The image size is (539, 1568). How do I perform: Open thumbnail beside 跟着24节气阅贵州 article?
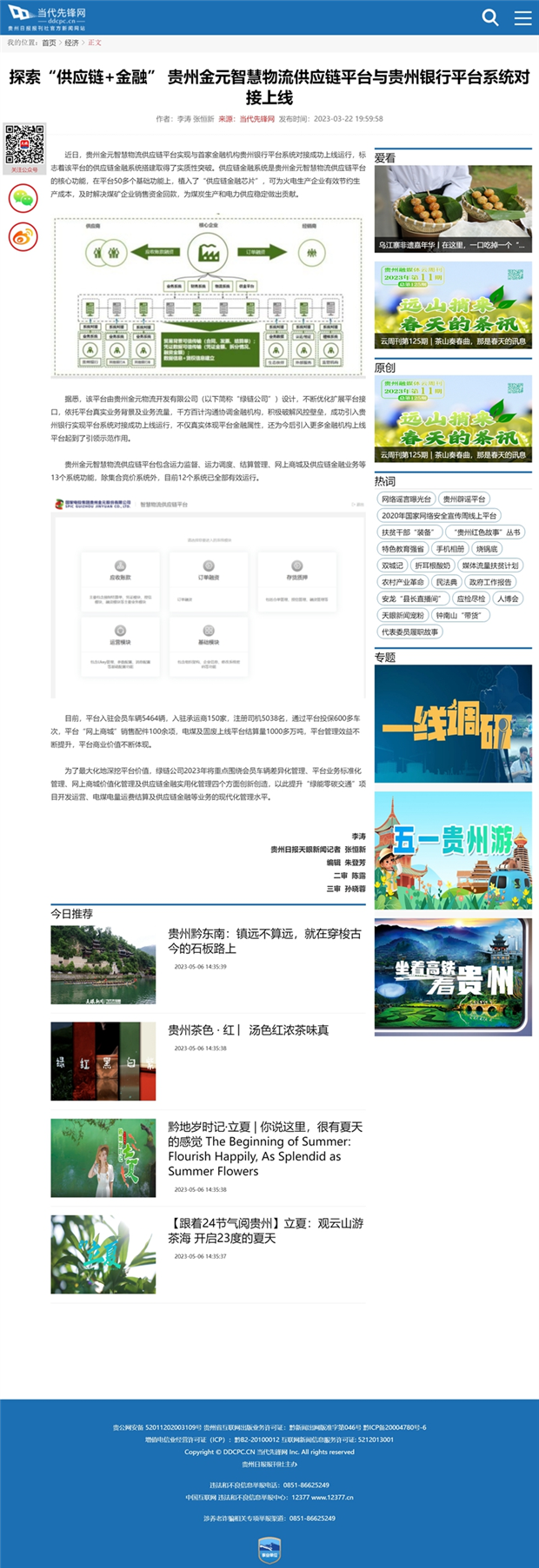(x=103, y=1254)
